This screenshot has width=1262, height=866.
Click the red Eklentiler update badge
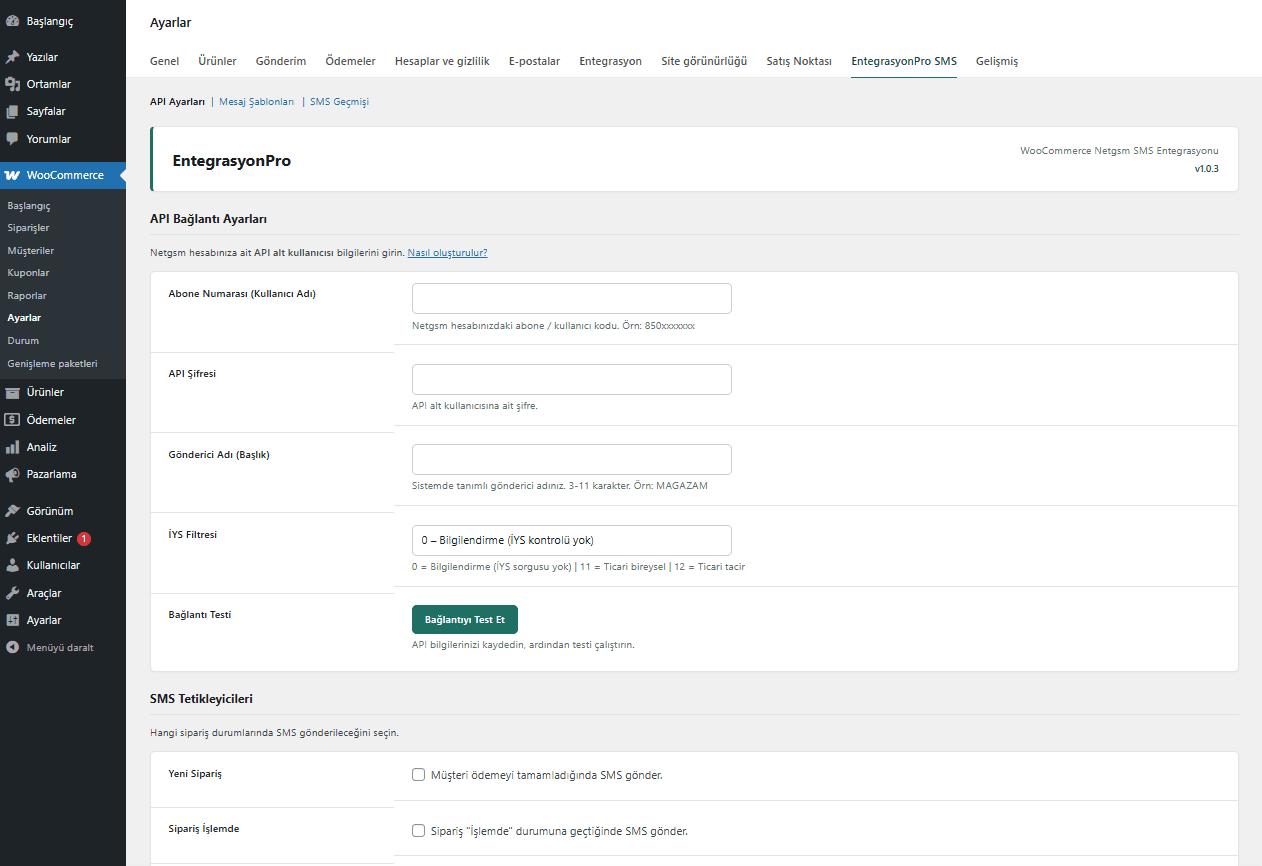click(x=84, y=538)
